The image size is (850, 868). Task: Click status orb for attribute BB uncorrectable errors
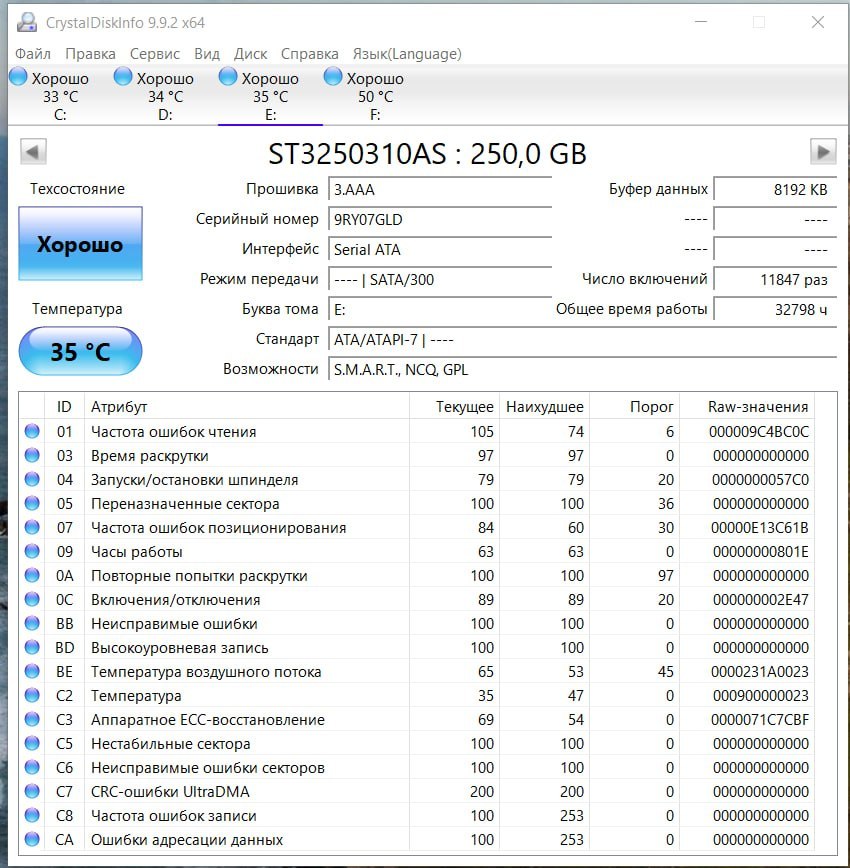pyautogui.click(x=32, y=623)
